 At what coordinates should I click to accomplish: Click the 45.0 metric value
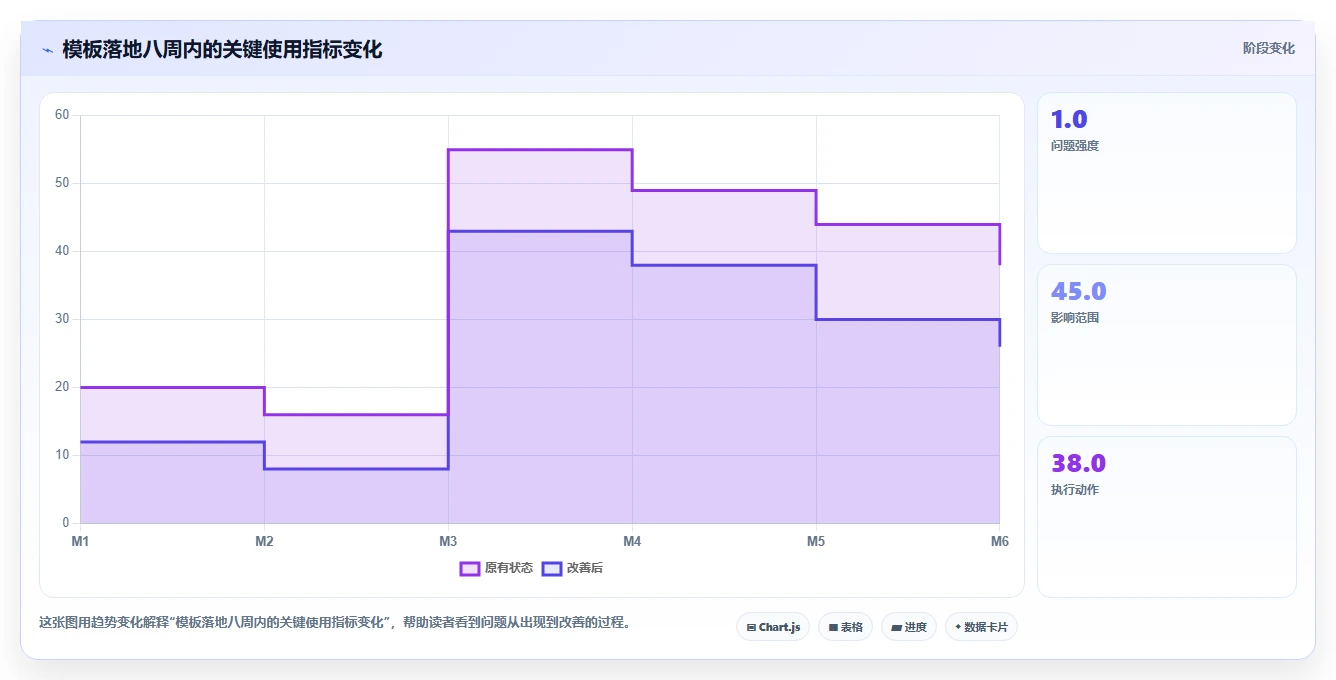pos(1079,291)
